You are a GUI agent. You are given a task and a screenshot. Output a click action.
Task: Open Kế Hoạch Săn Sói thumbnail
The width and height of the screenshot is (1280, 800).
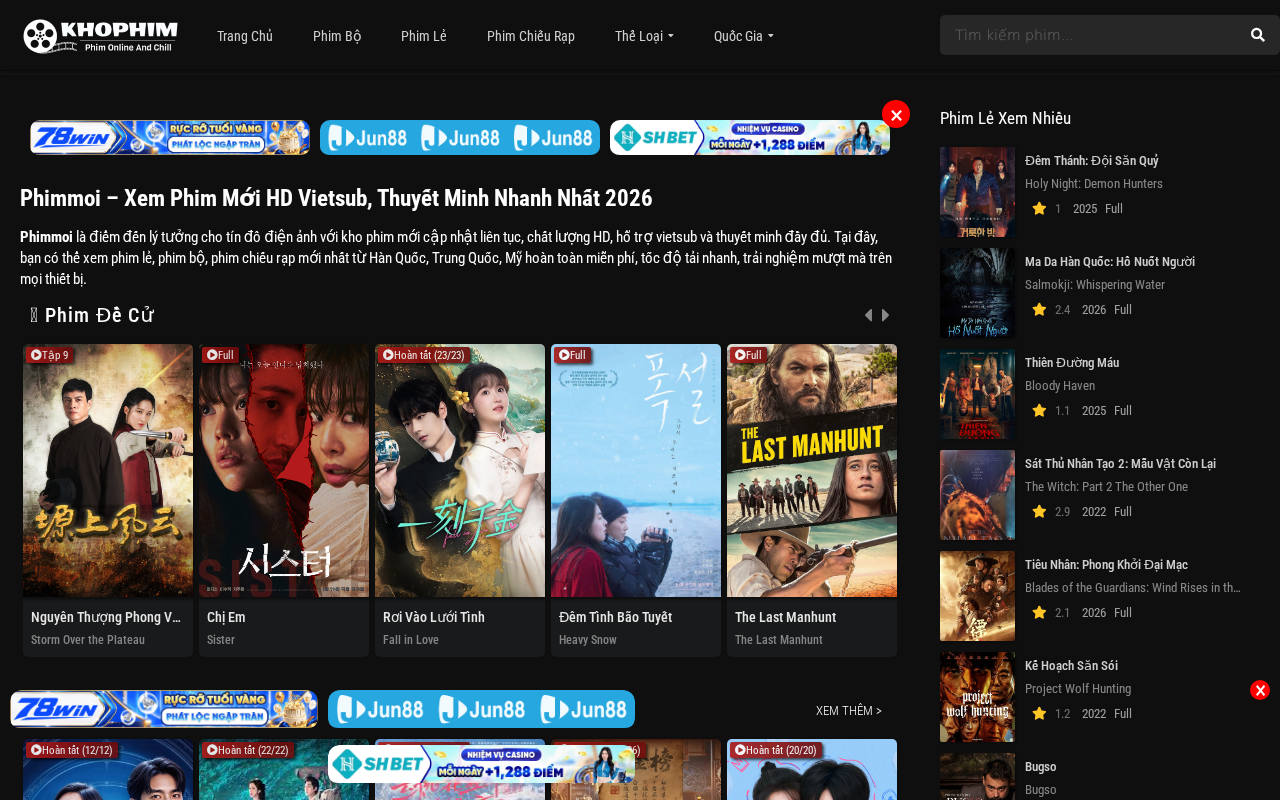977,697
